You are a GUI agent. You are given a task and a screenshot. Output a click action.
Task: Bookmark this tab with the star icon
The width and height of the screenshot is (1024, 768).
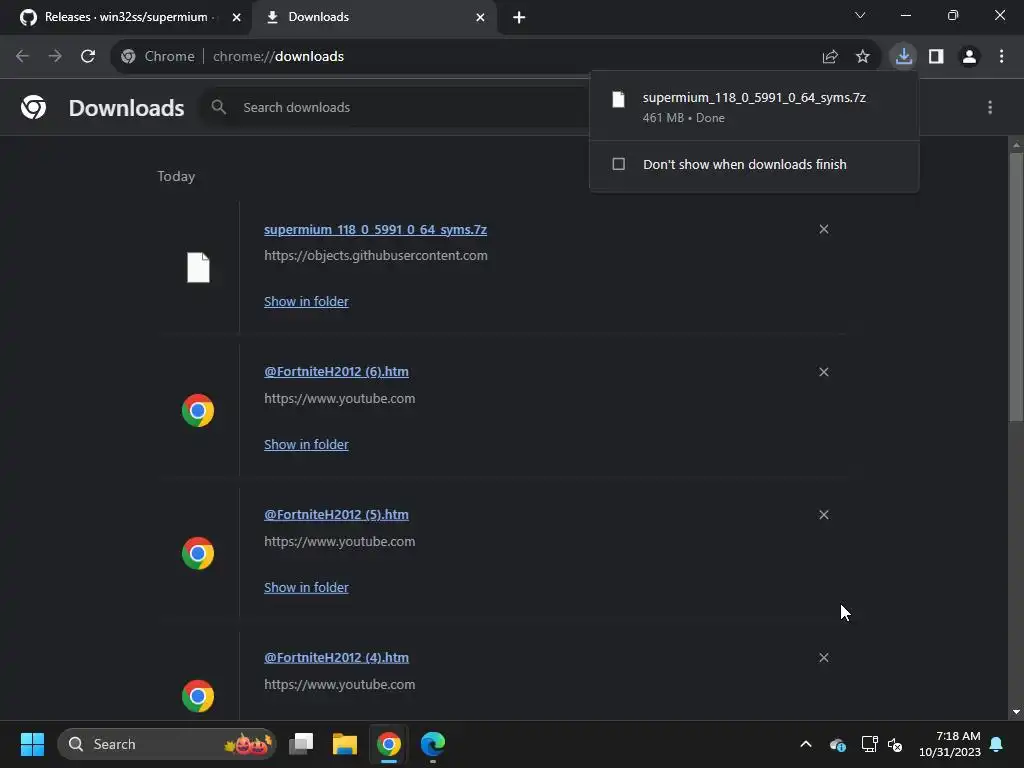[863, 57]
